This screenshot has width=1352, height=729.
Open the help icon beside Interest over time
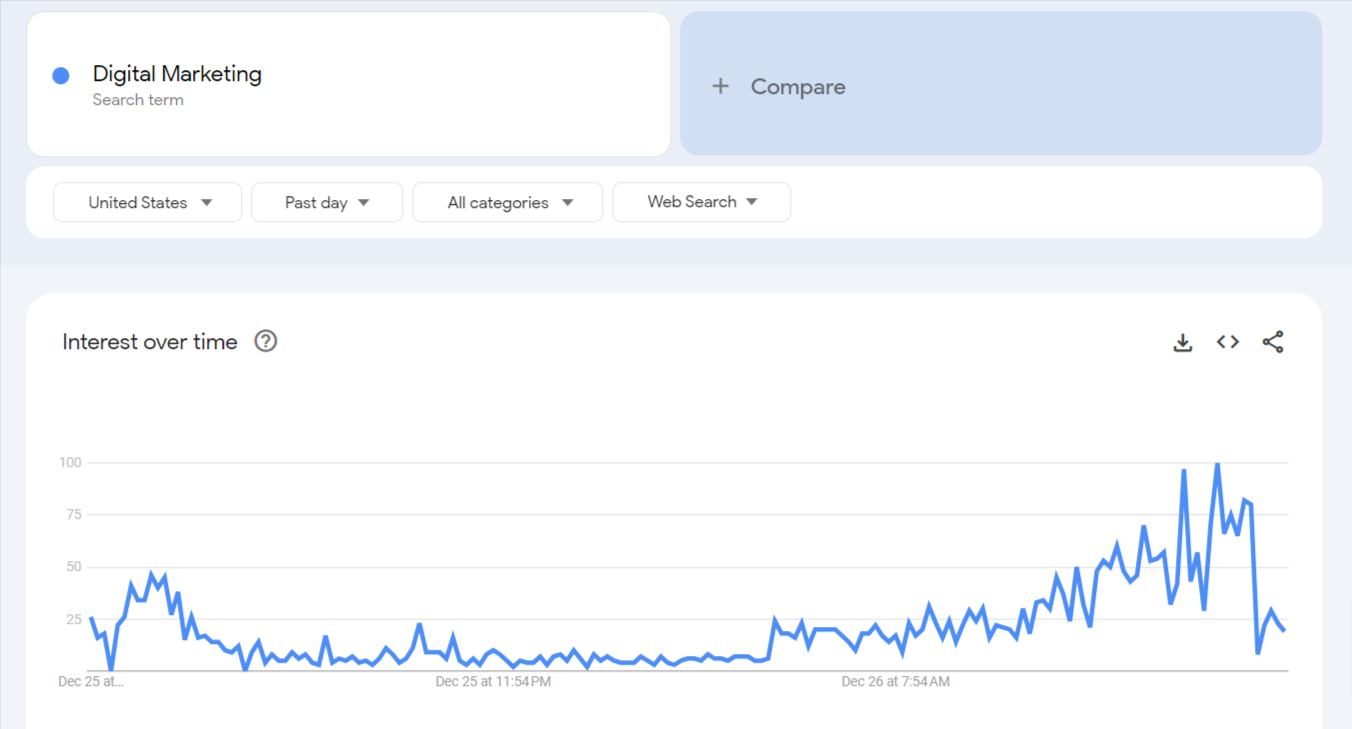point(265,341)
